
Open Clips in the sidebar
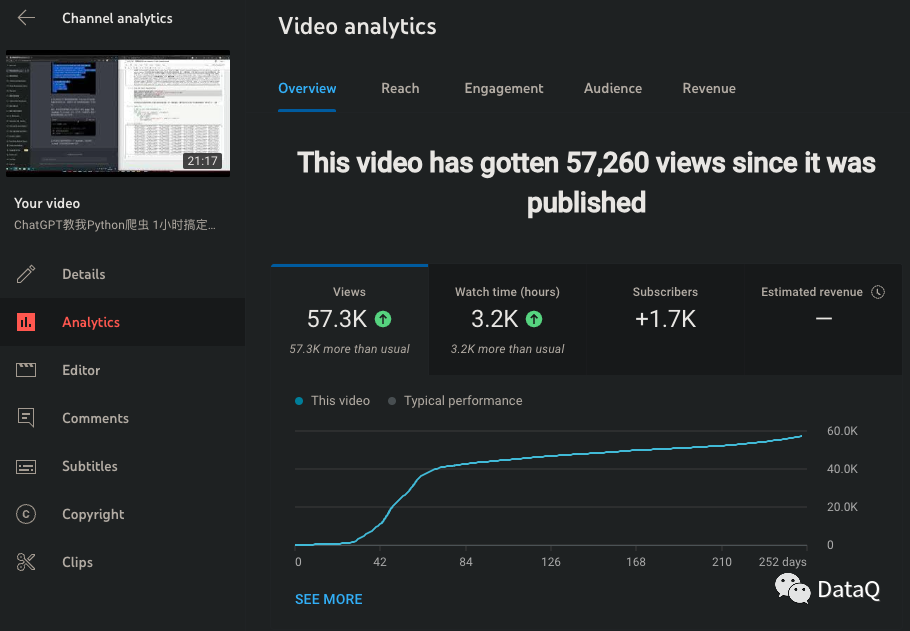click(78, 562)
